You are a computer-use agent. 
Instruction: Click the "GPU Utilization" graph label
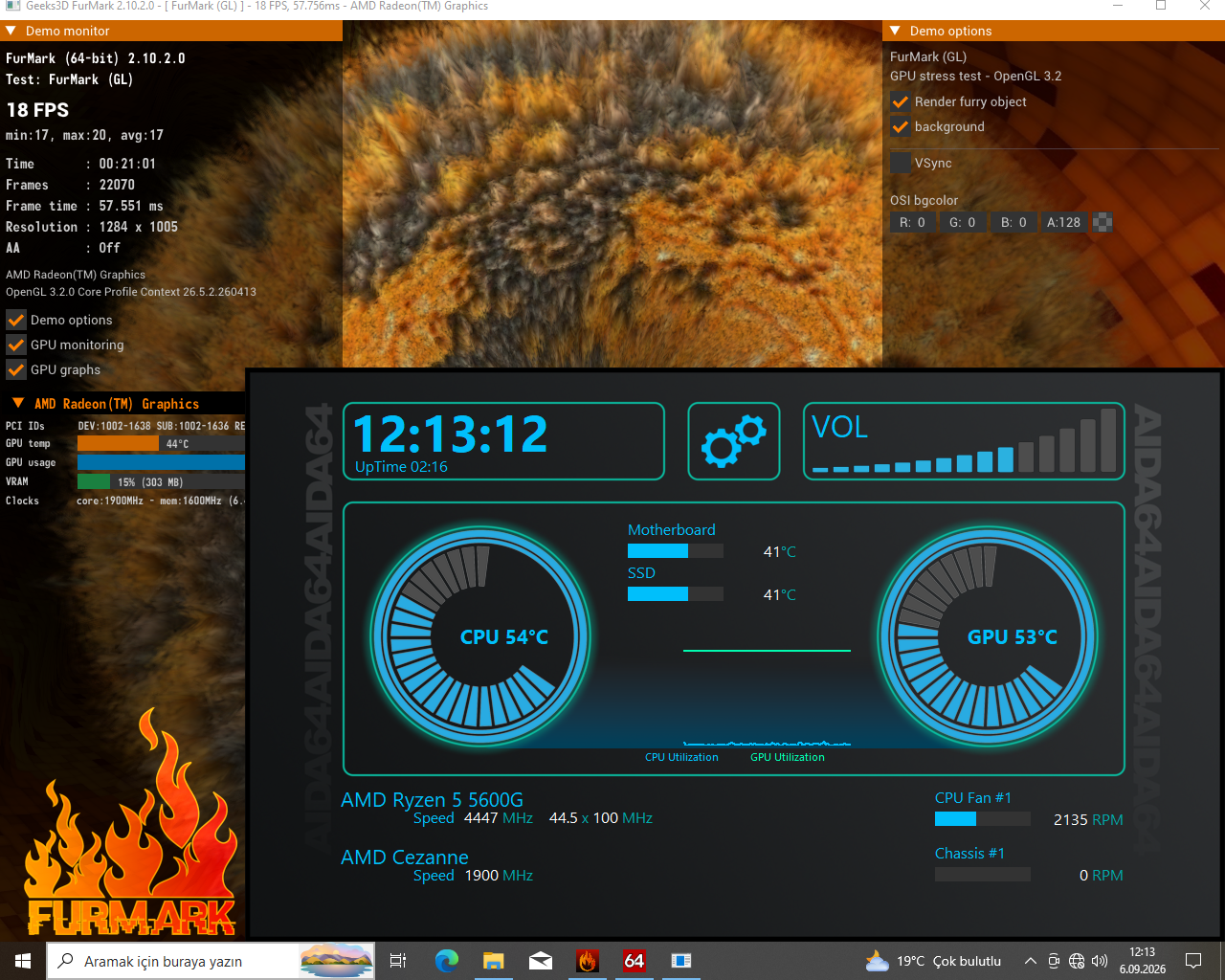click(x=788, y=757)
